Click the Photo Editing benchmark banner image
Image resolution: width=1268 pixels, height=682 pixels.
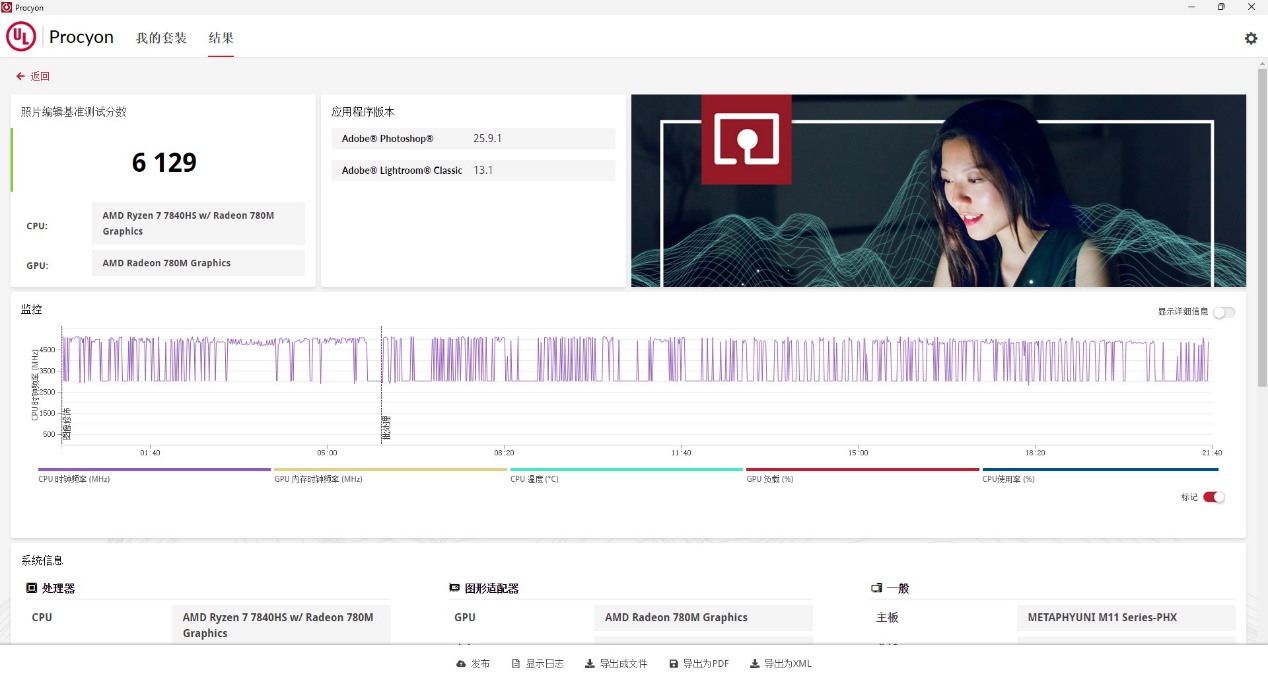(938, 190)
